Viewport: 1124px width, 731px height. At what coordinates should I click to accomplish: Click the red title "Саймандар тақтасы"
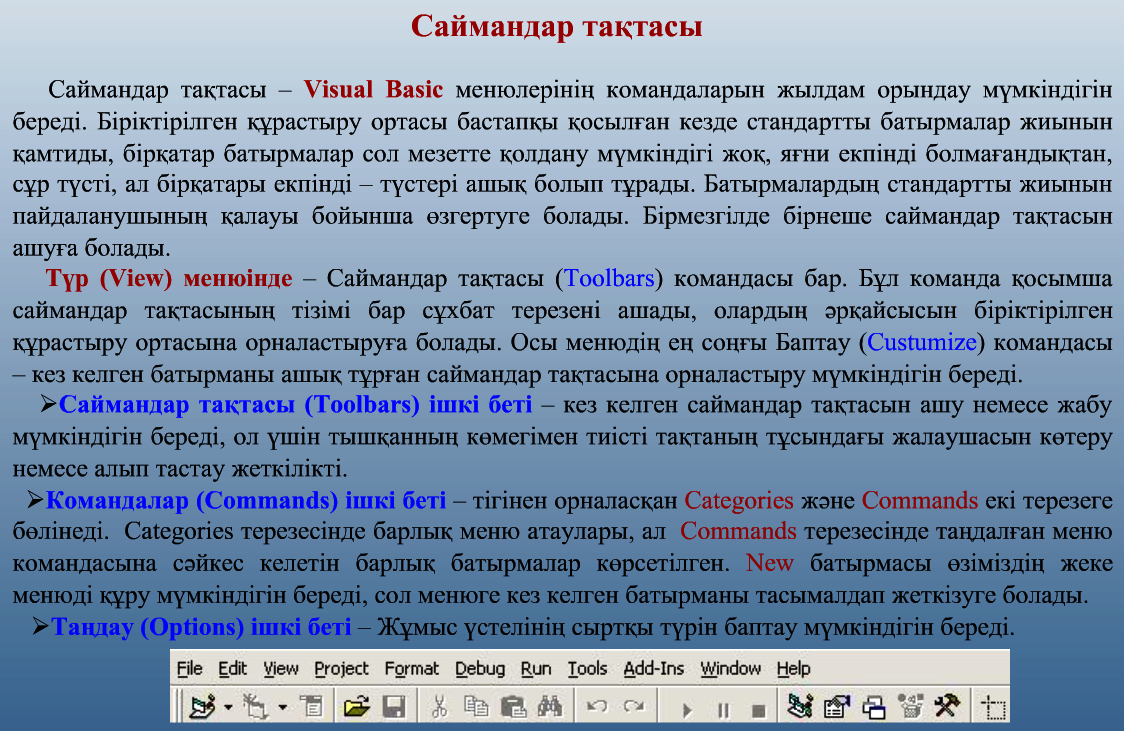pyautogui.click(x=556, y=27)
